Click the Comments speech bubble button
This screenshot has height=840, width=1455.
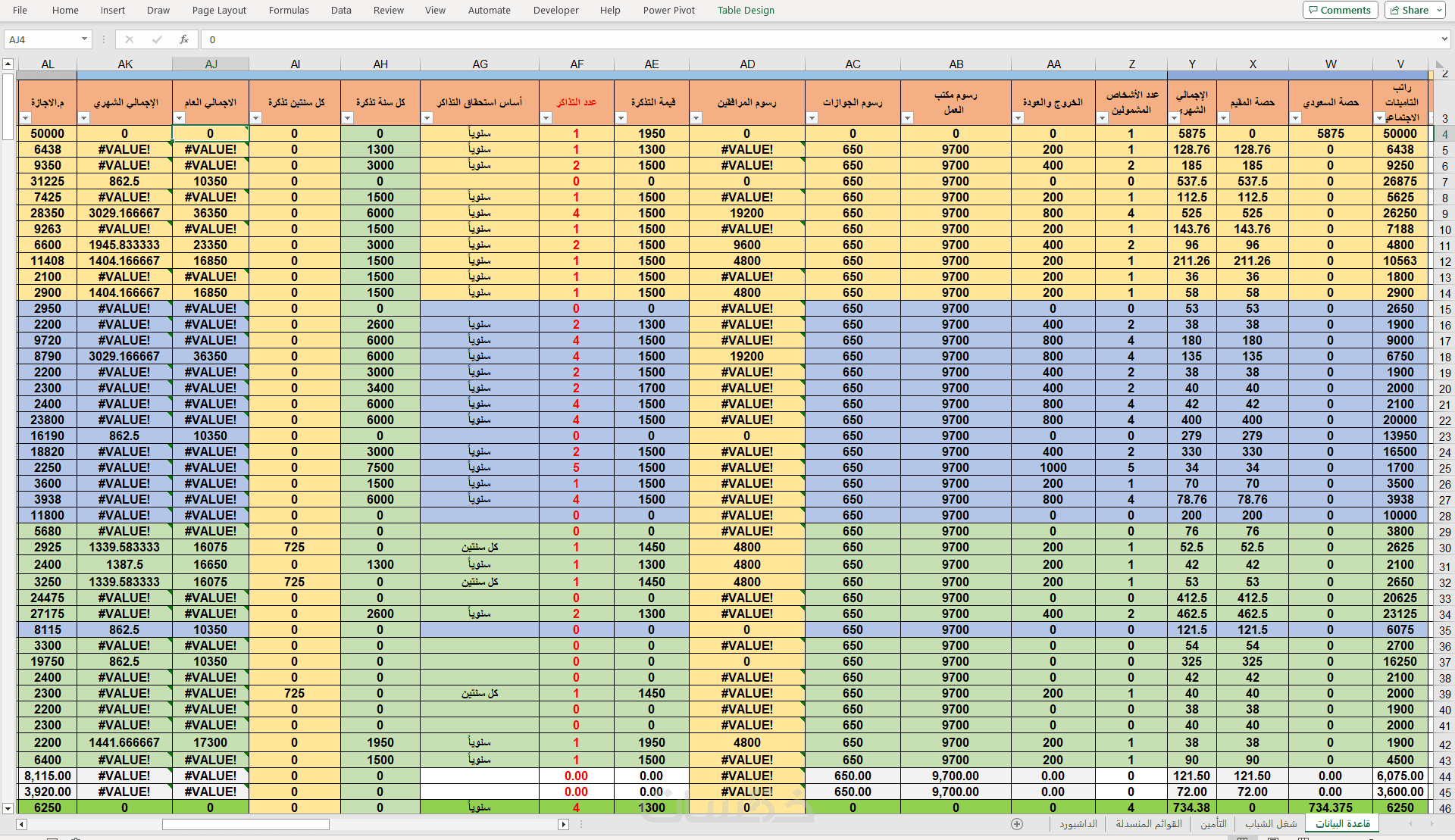pos(1340,10)
